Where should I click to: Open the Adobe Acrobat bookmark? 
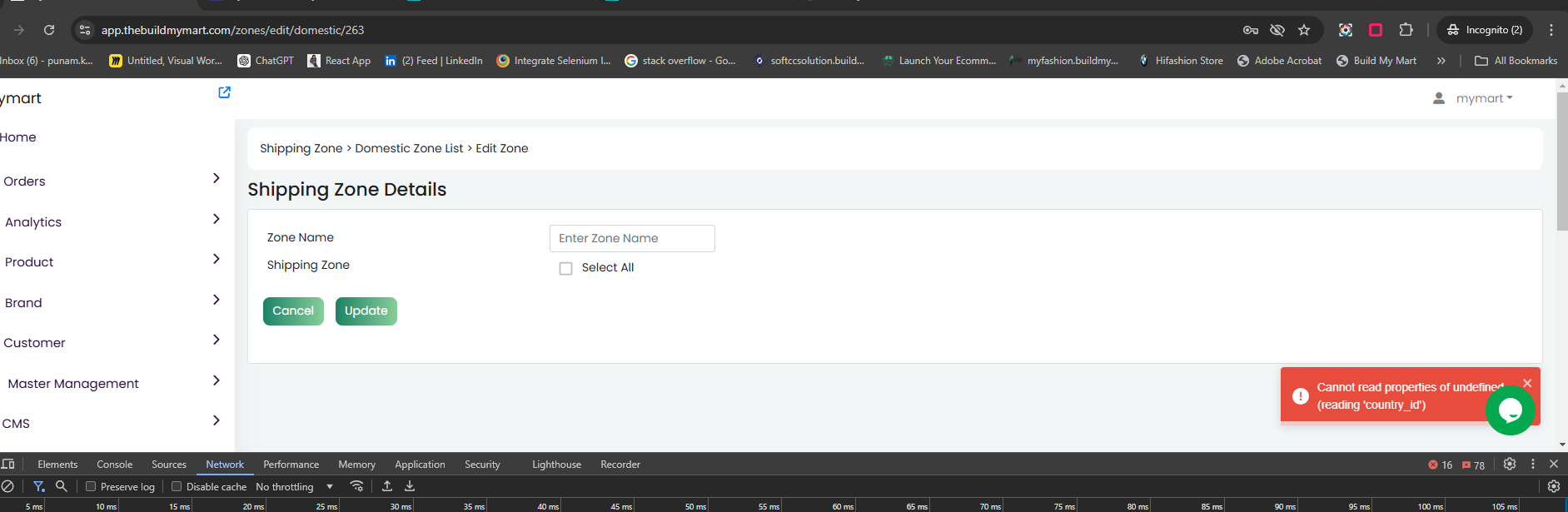point(1279,61)
